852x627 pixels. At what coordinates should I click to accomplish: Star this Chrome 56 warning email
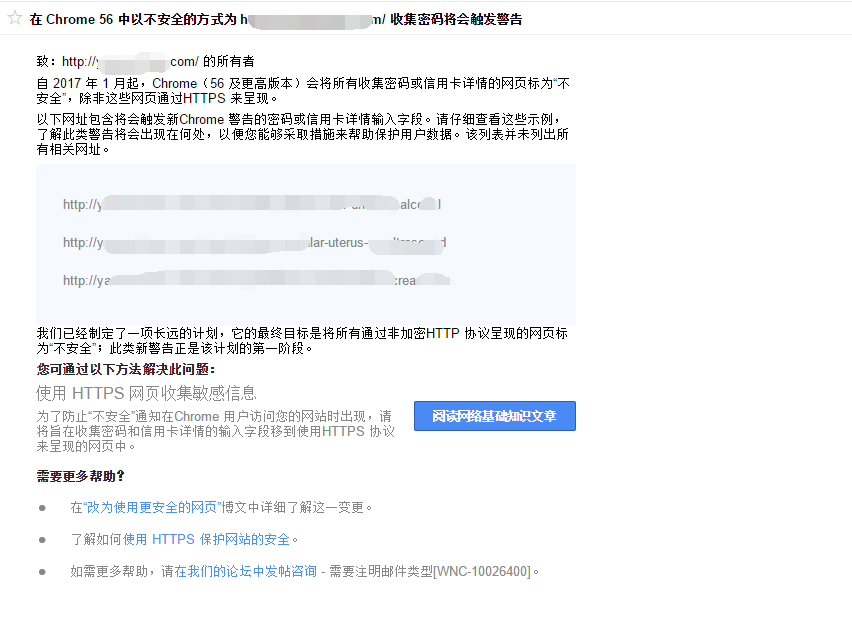(x=15, y=18)
